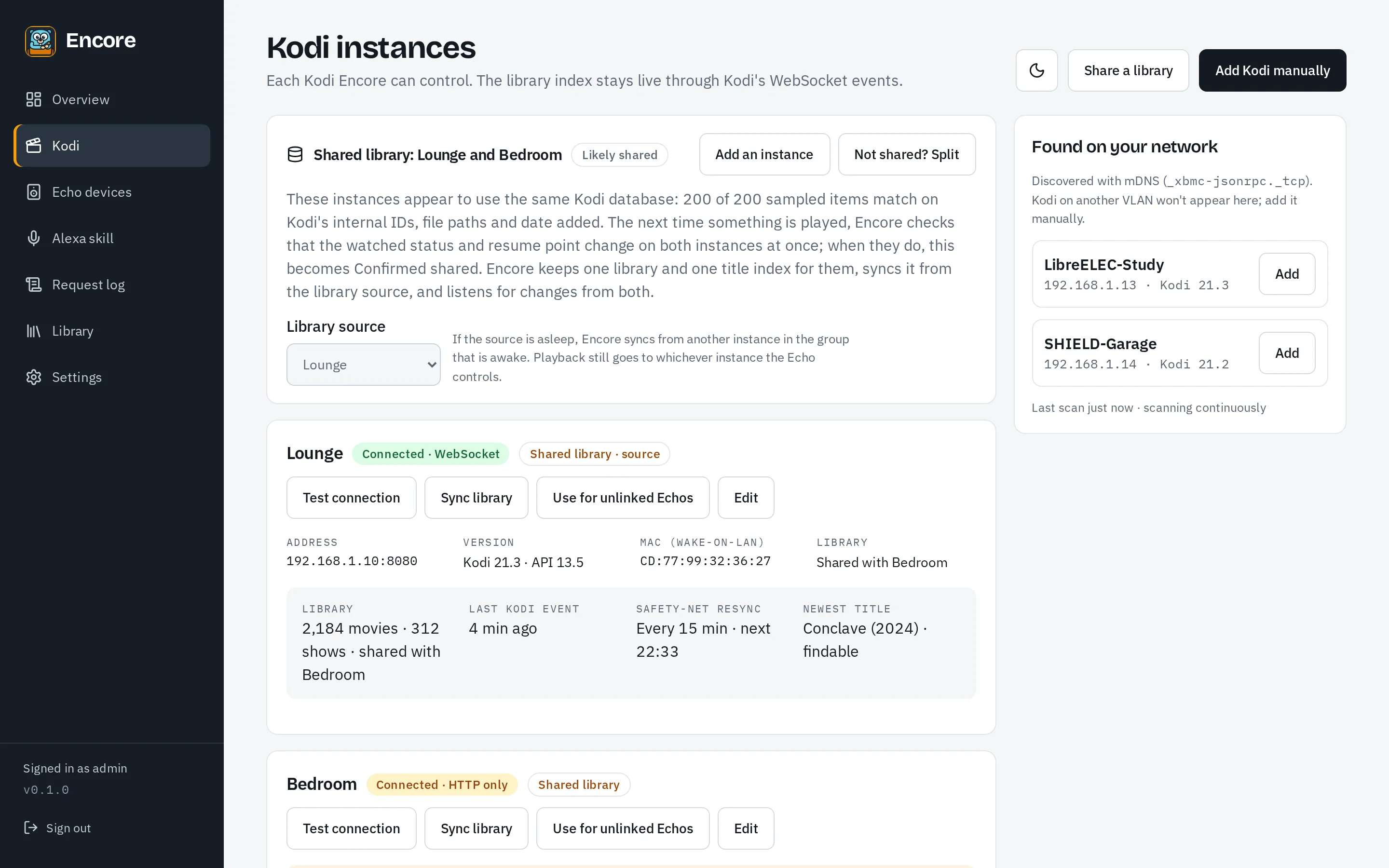1389x868 pixels.
Task: Click Add Kodi manually
Action: (x=1272, y=70)
